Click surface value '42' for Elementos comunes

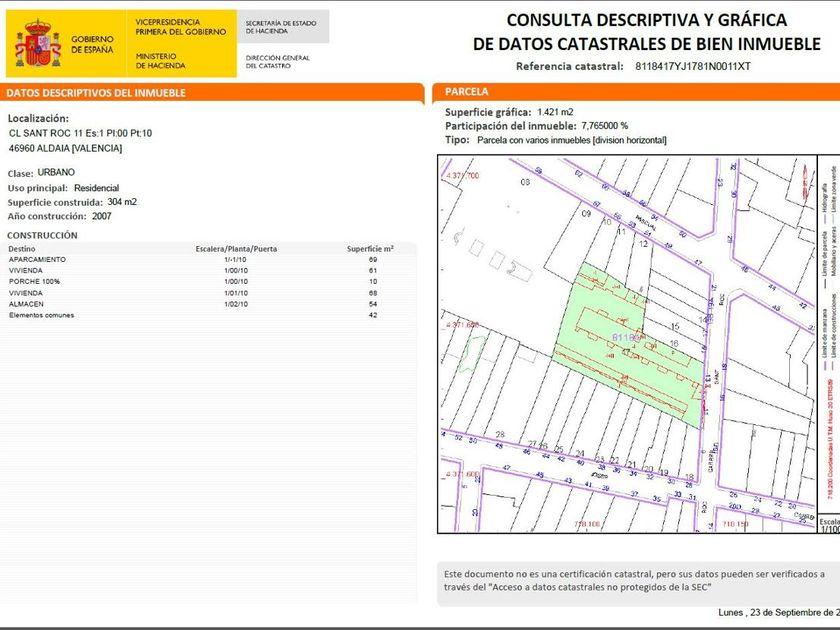(x=373, y=315)
